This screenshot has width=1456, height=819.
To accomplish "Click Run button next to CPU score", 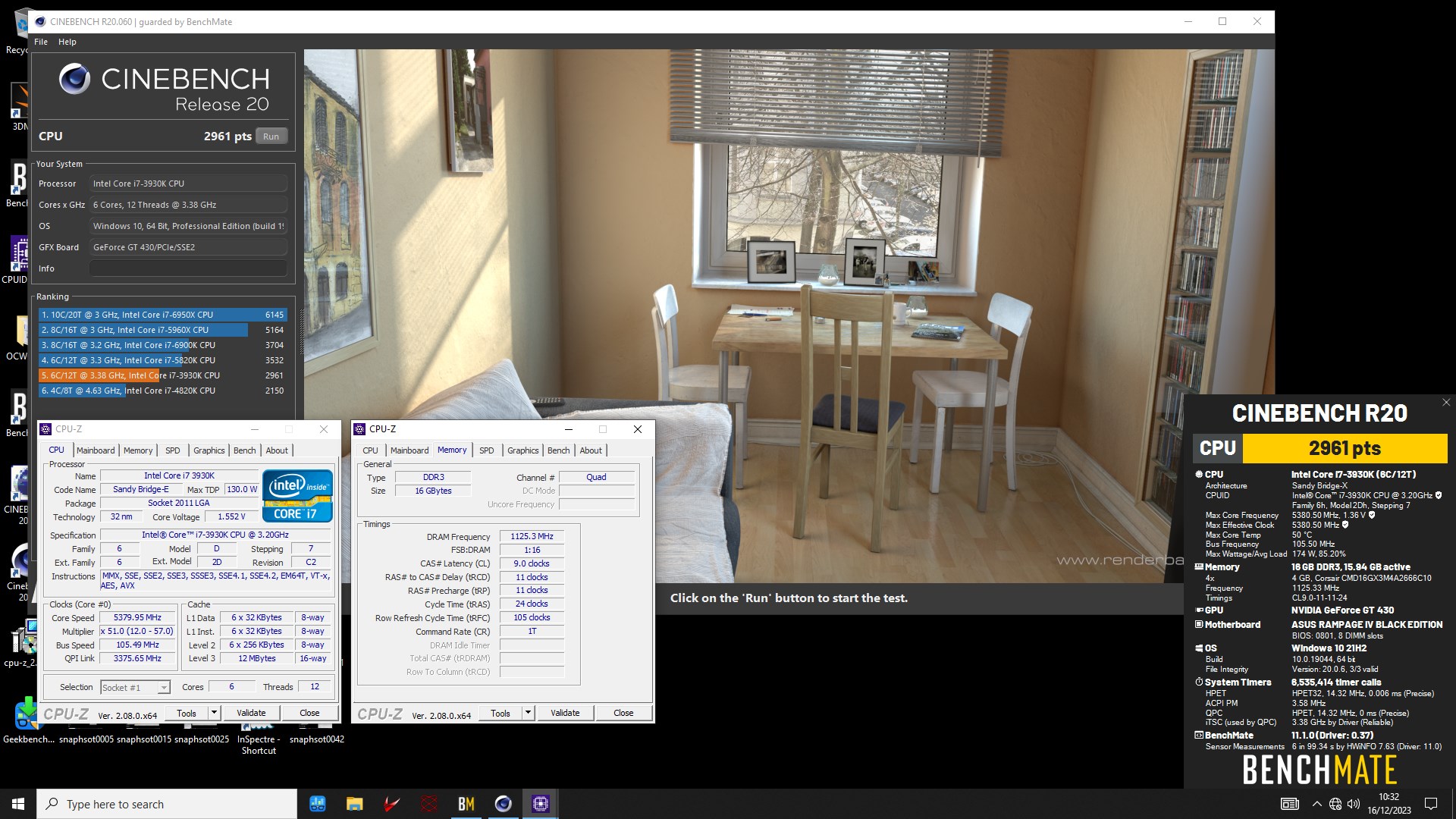I will click(x=271, y=136).
